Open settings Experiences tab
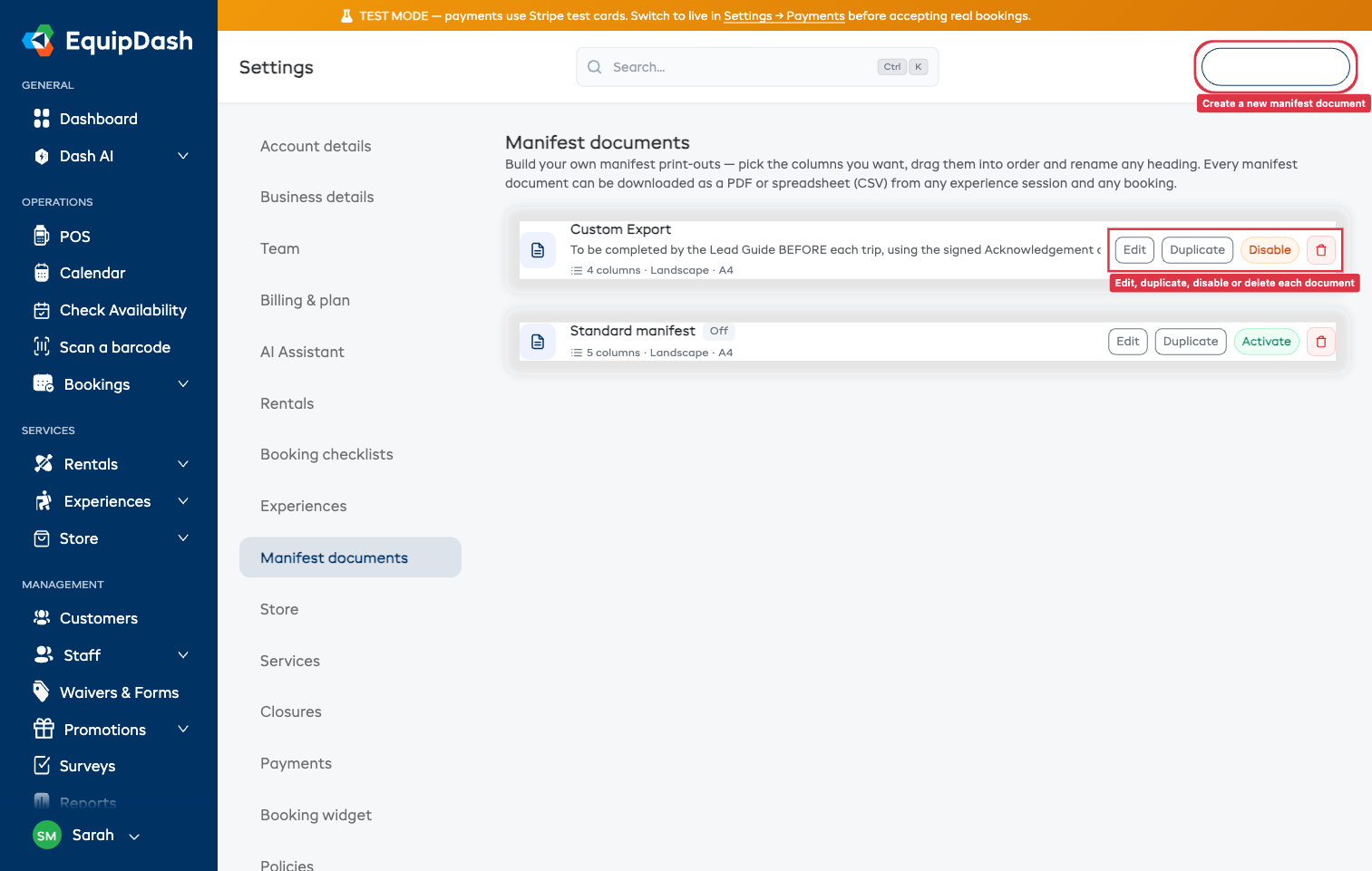1372x871 pixels. click(350, 506)
